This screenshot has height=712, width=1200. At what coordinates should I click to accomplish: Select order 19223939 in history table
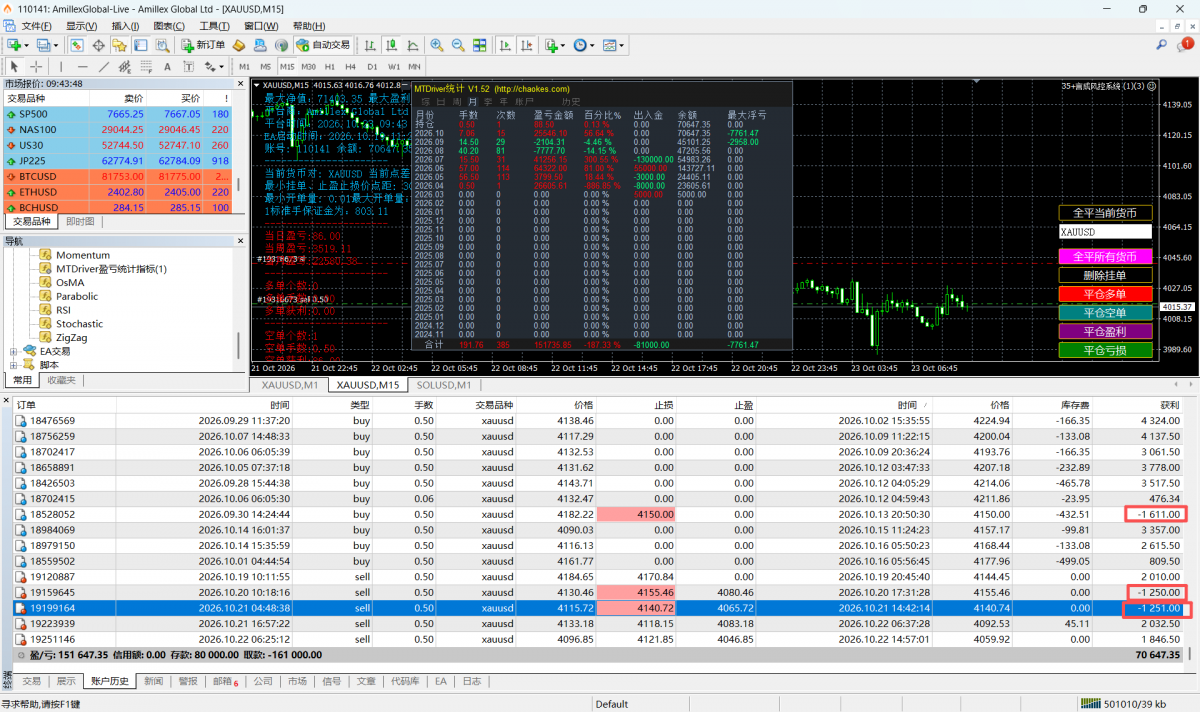tap(598, 623)
